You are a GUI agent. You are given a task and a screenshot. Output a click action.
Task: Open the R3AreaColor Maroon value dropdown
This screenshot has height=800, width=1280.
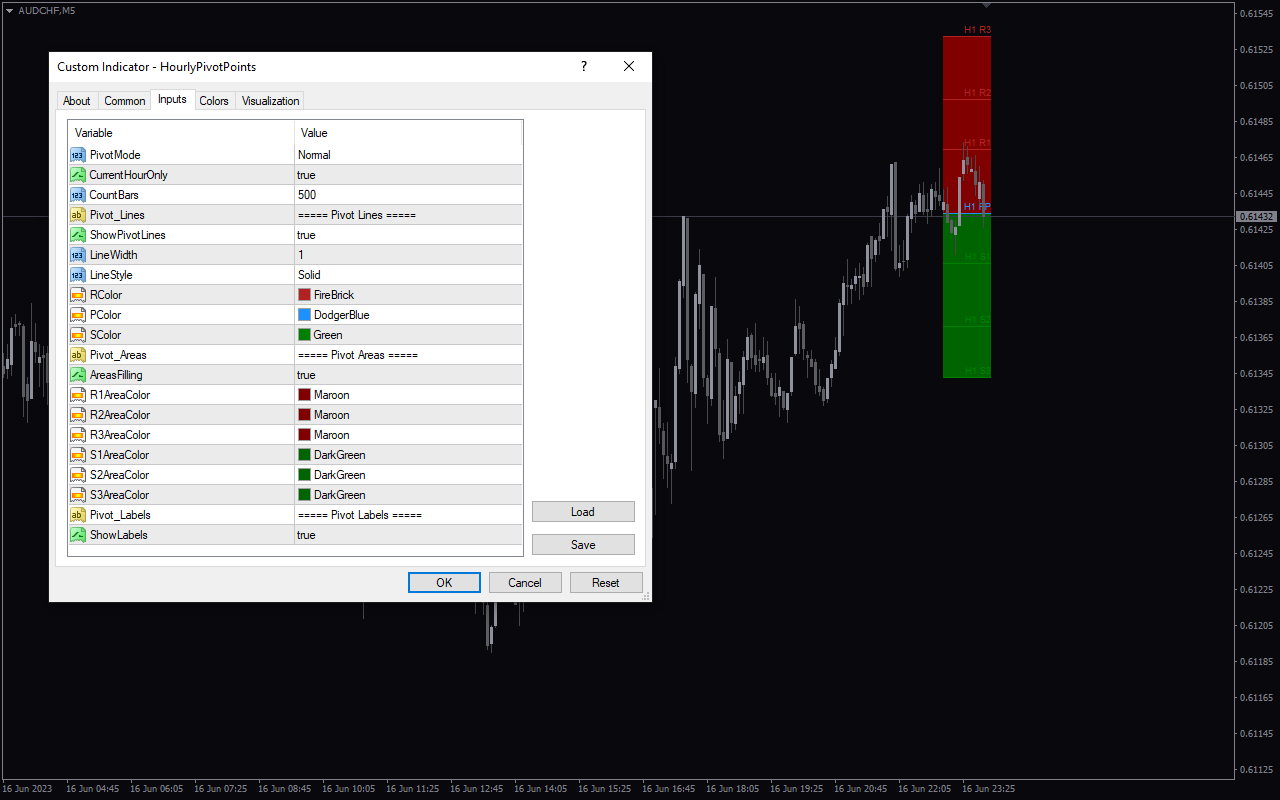(x=408, y=435)
